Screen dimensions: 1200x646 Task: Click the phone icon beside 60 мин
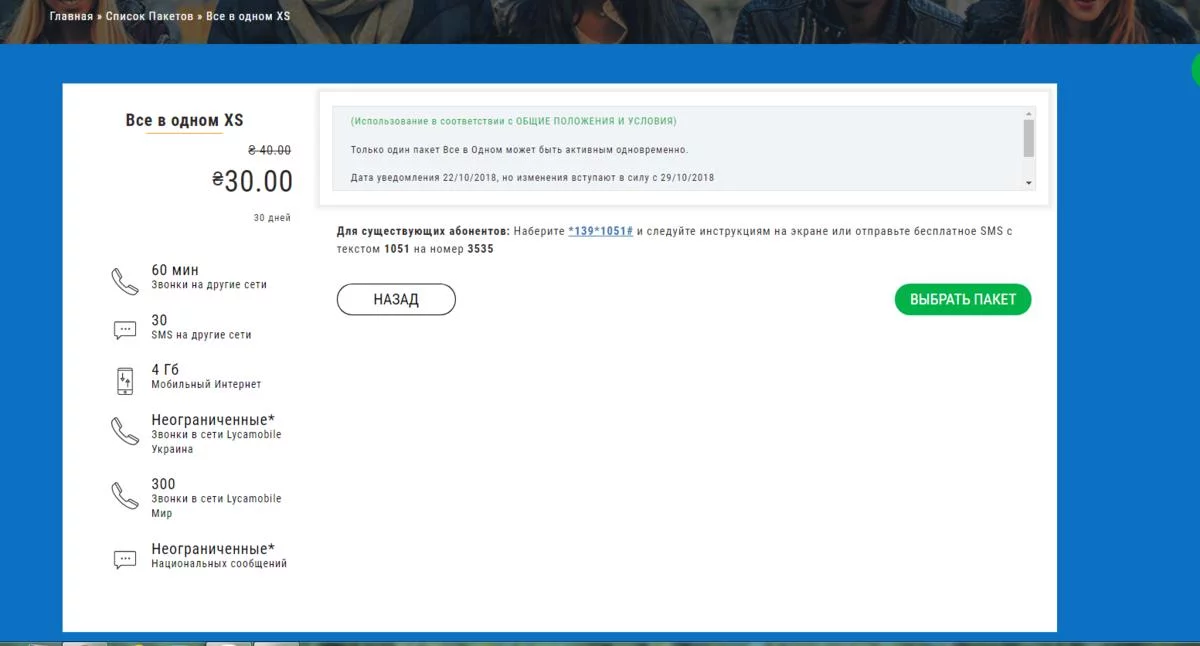coord(124,281)
